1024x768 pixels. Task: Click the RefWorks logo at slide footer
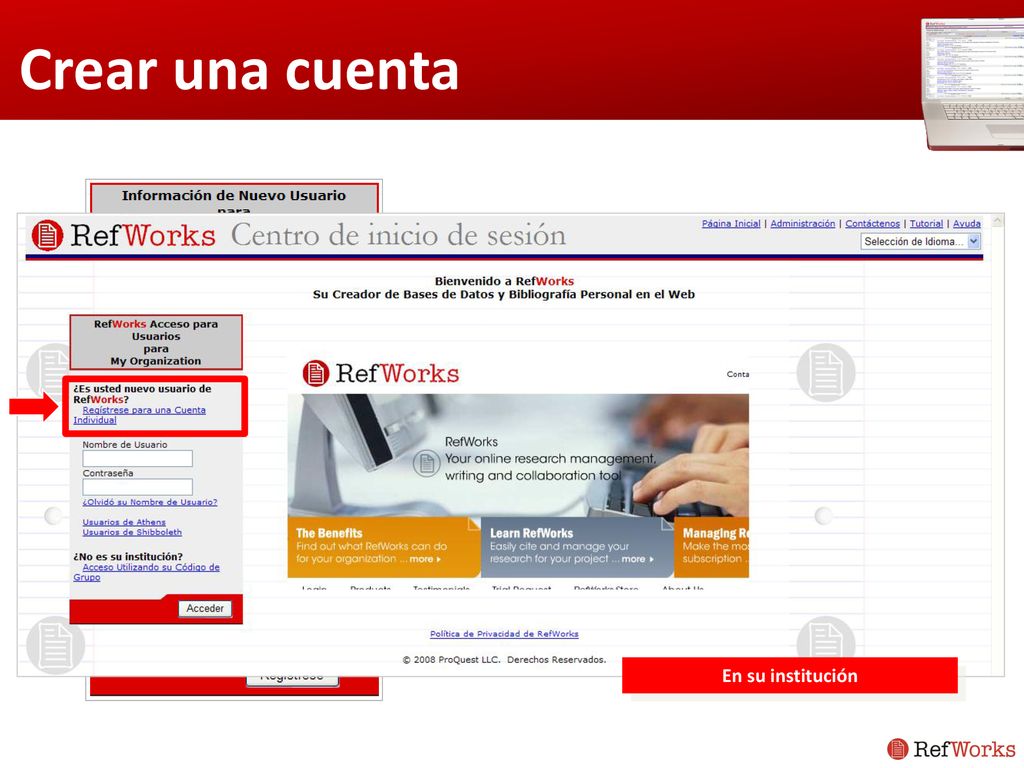(951, 748)
